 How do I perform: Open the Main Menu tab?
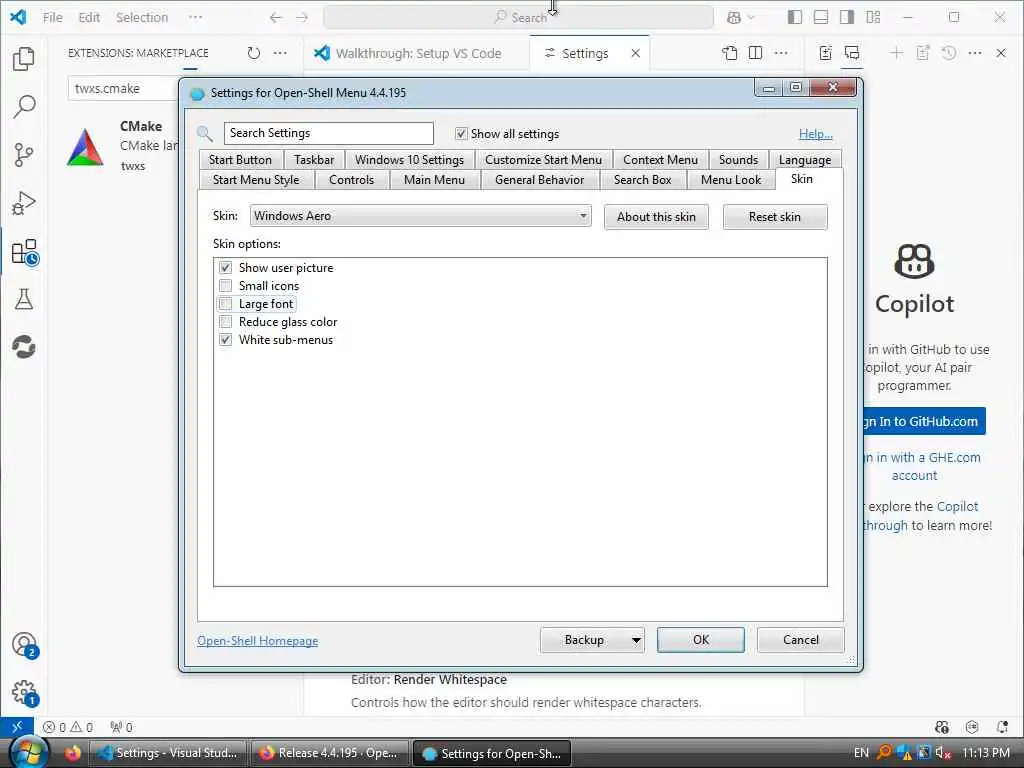(434, 180)
